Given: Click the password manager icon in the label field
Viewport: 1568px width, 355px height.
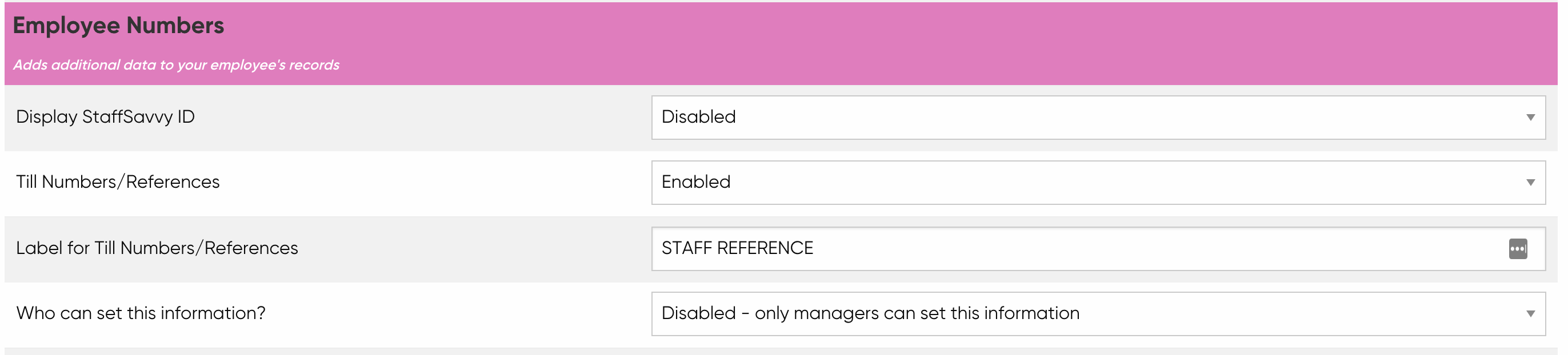Looking at the screenshot, I should (x=1518, y=249).
